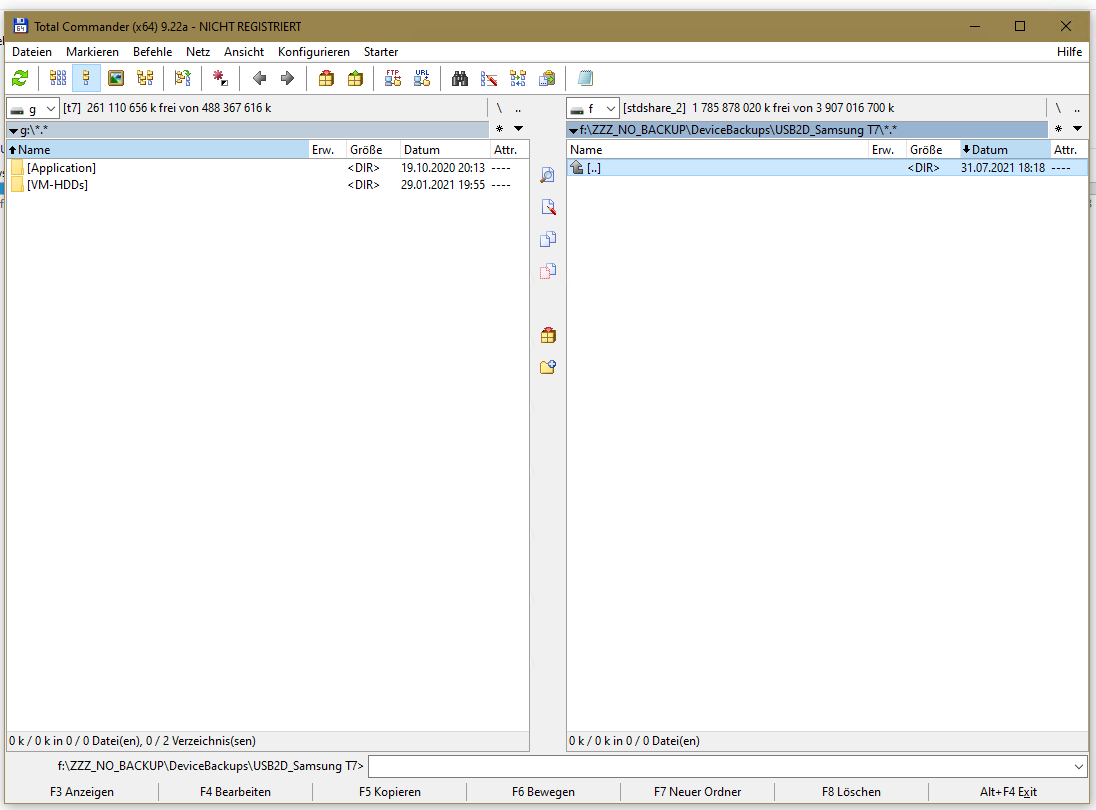Click the Alt+F4 Exit button
1096x810 pixels.
click(x=1009, y=792)
